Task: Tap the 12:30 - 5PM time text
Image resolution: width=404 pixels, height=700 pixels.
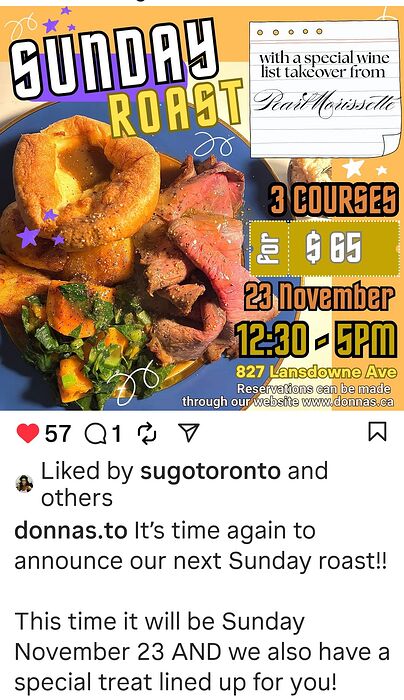Action: tap(316, 339)
